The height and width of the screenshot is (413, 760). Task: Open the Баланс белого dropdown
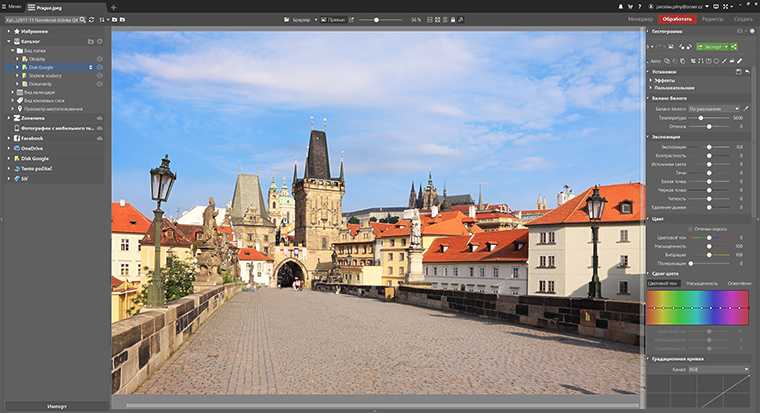pyautogui.click(x=714, y=109)
